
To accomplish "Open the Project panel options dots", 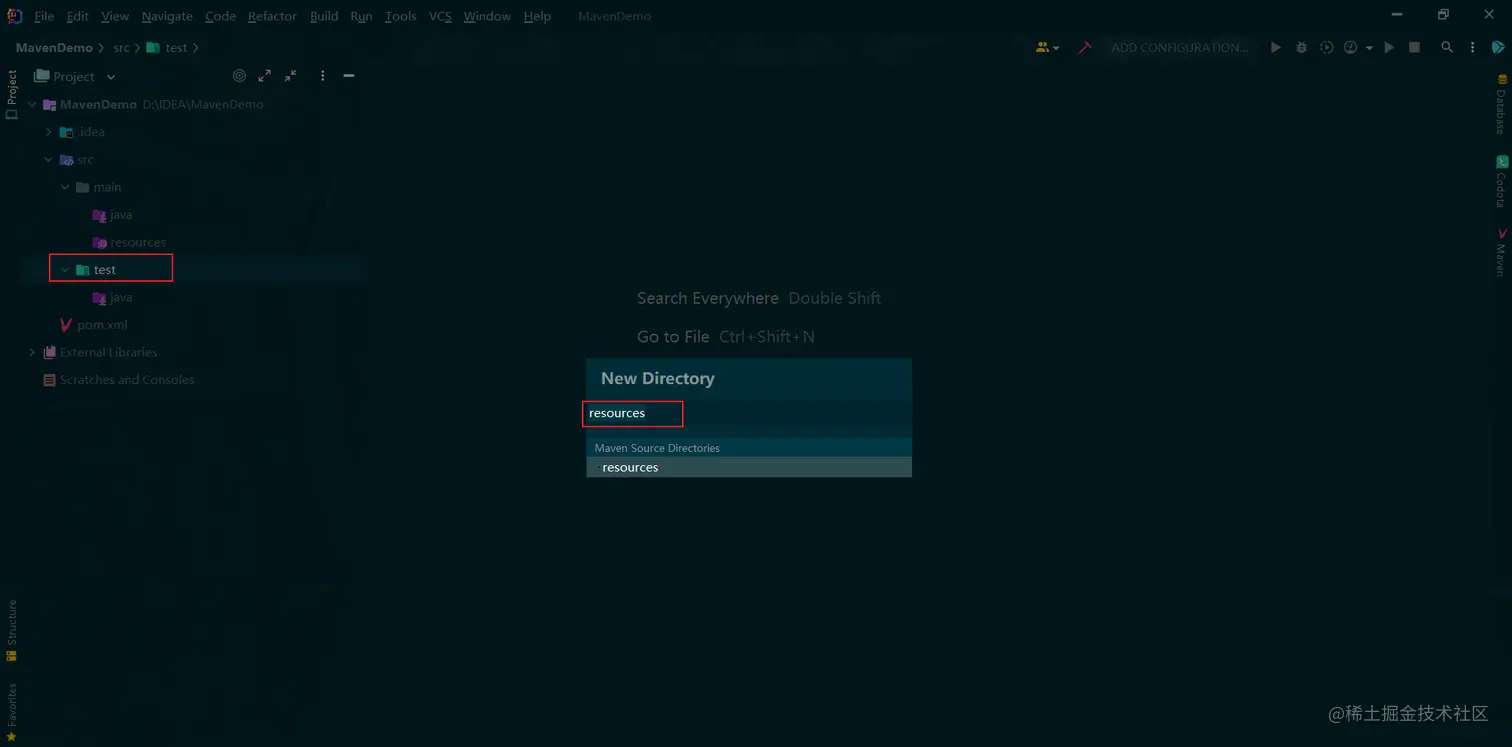I will click(x=322, y=76).
